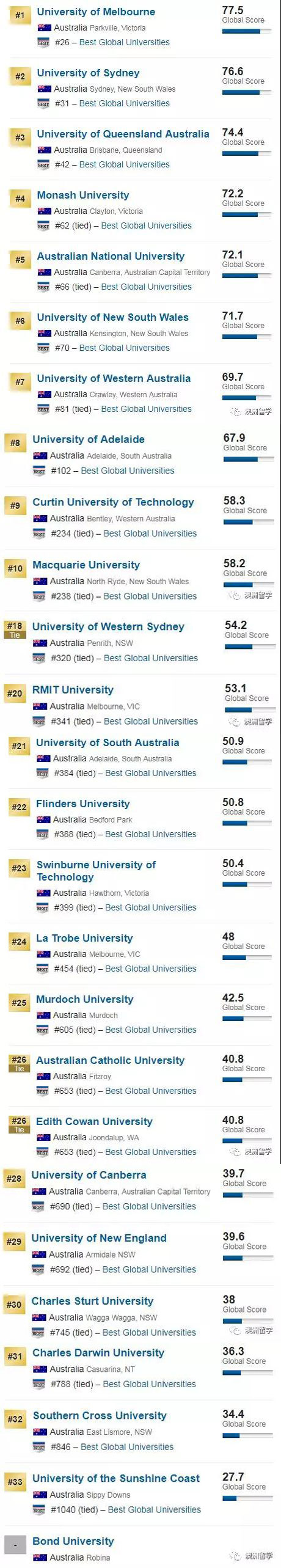Click the Australian flag icon under University of Sydney
Viewport: 281px width, 1568px height.
pyautogui.click(x=44, y=89)
